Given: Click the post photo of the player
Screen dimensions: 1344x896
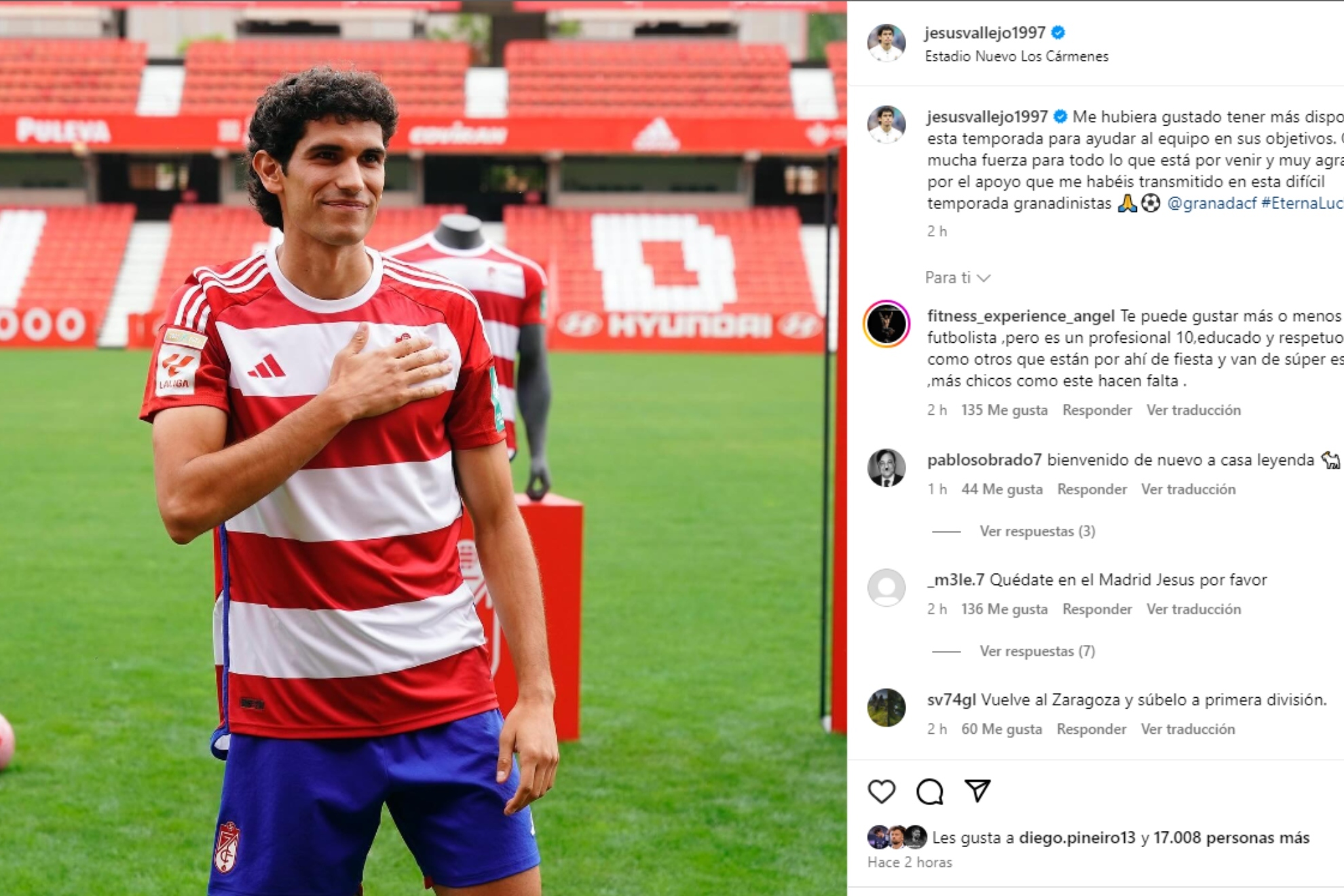Looking at the screenshot, I should 423,448.
